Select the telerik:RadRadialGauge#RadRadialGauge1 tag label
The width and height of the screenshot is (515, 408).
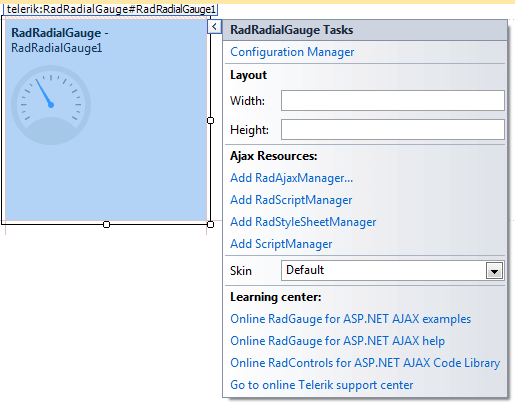tap(111, 9)
